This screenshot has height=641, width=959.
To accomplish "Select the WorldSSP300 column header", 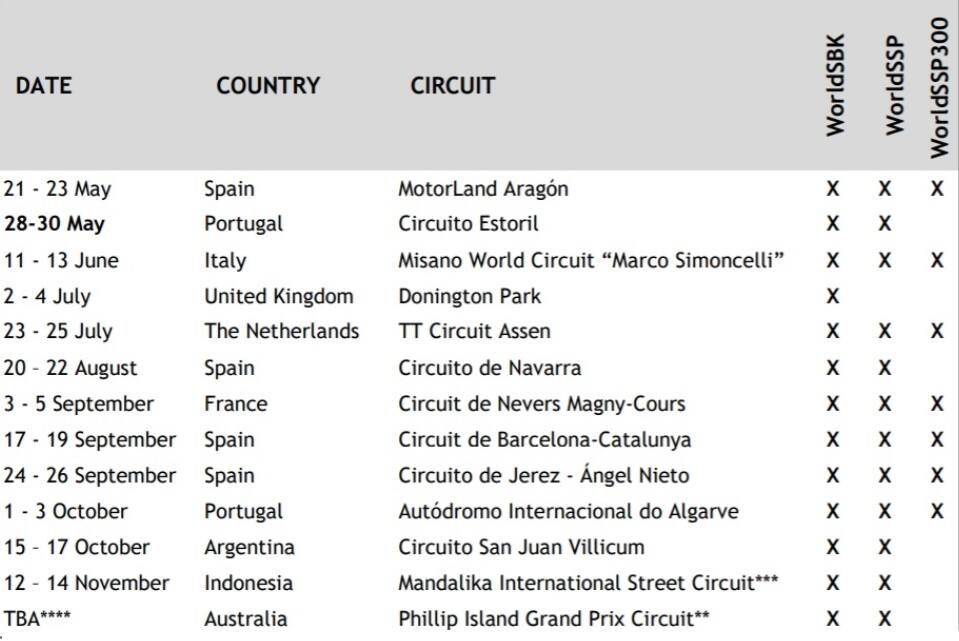I will pyautogui.click(x=938, y=86).
